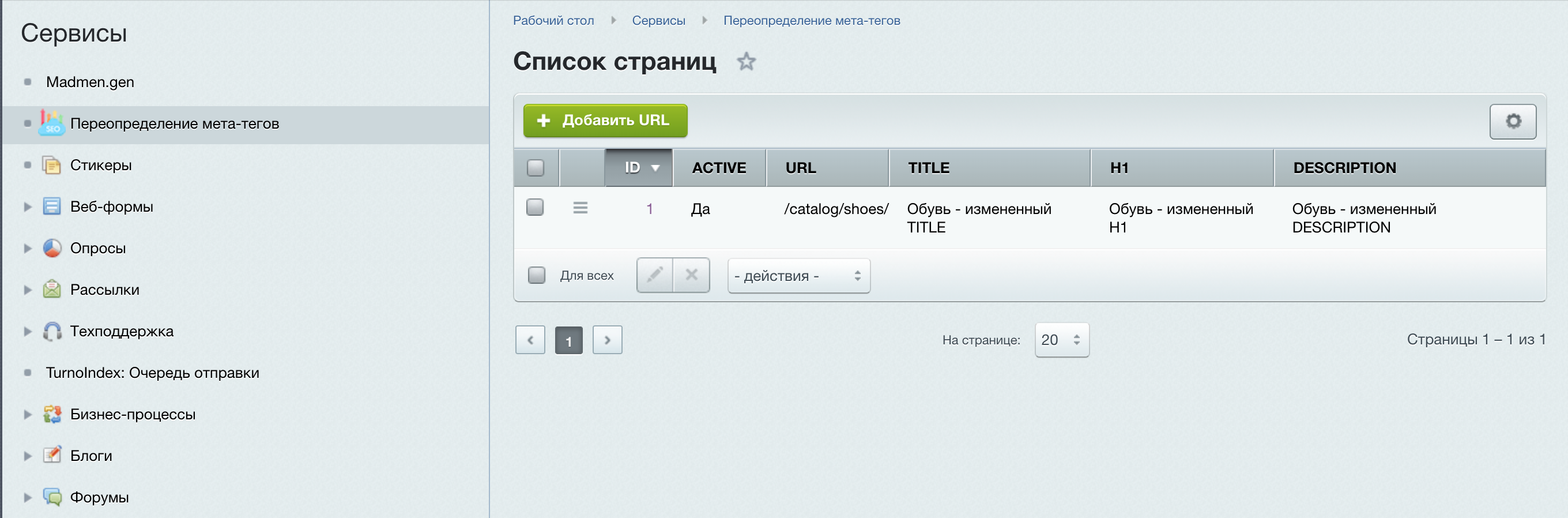This screenshot has width=1568, height=518.
Task: Expand the Веб-формы tree item
Action: click(28, 207)
